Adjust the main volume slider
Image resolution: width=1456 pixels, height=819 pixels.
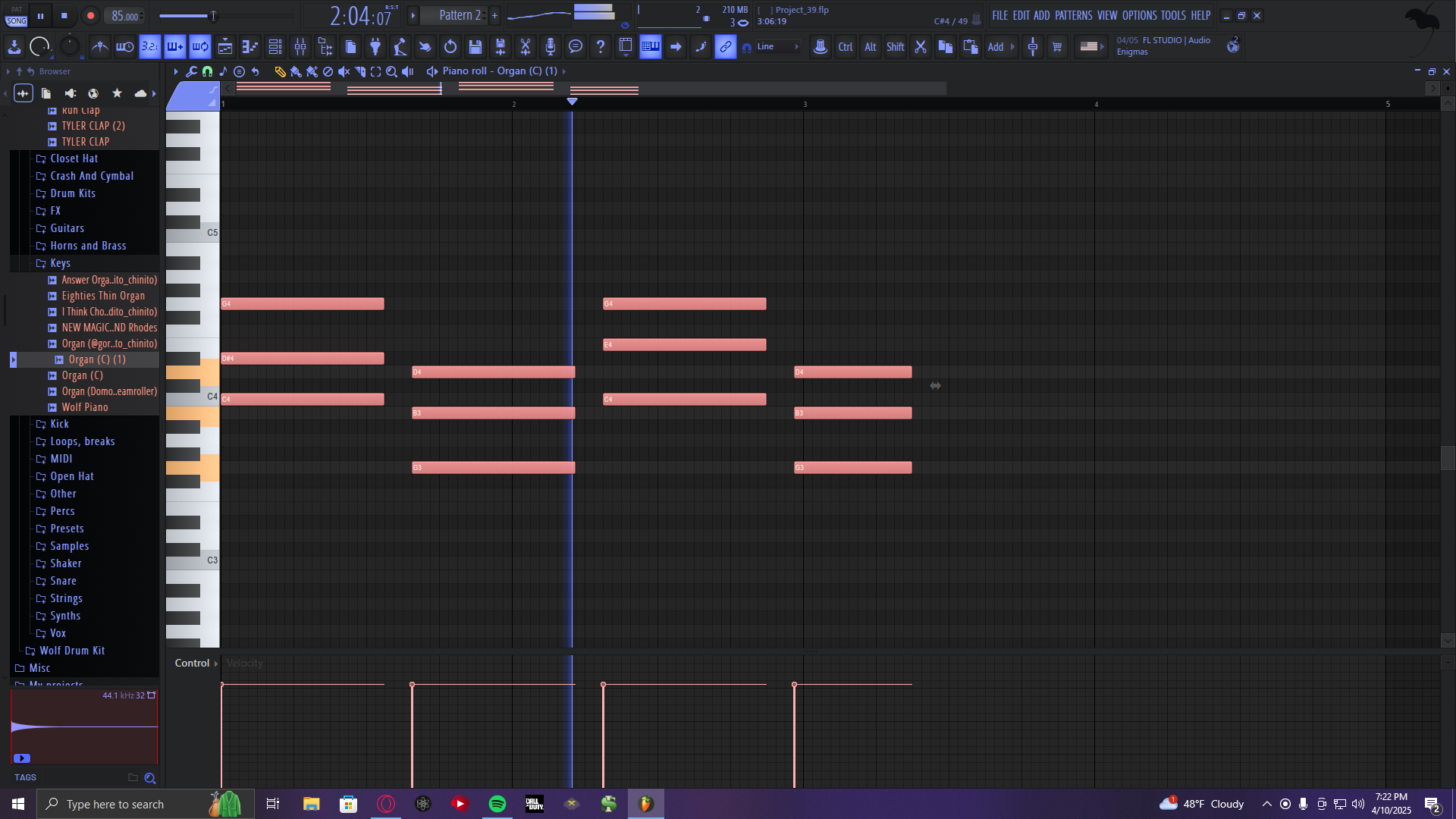213,15
